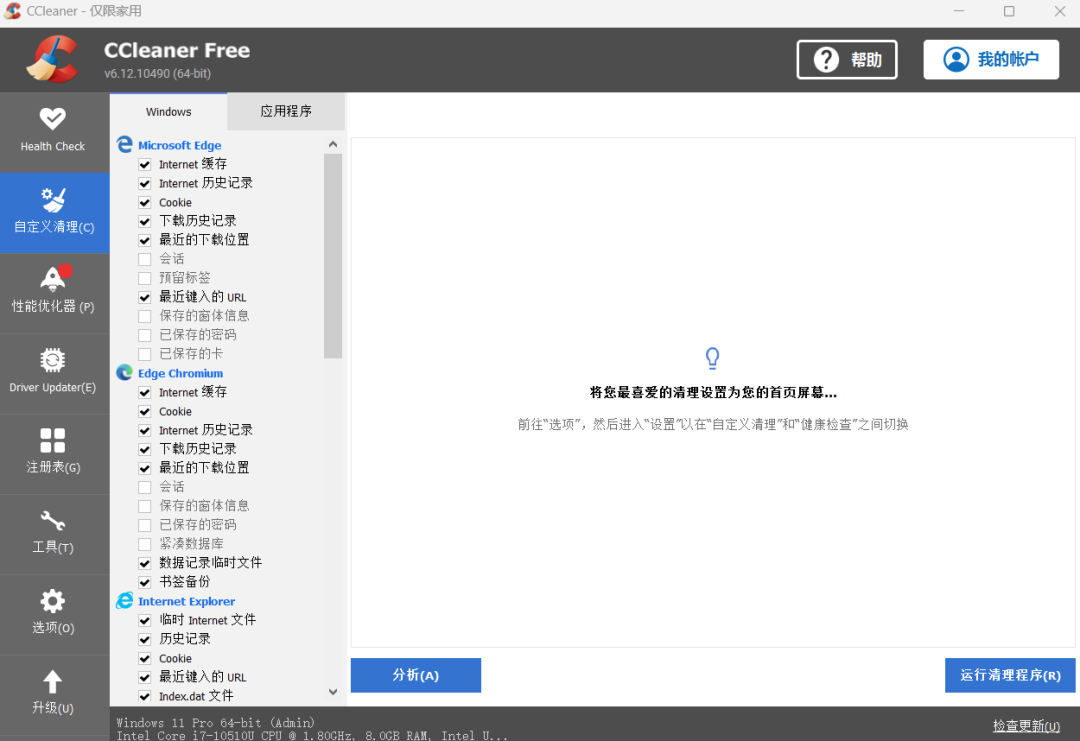This screenshot has height=741, width=1080.
Task: Open the 工具(T) wrench section
Action: pyautogui.click(x=54, y=534)
